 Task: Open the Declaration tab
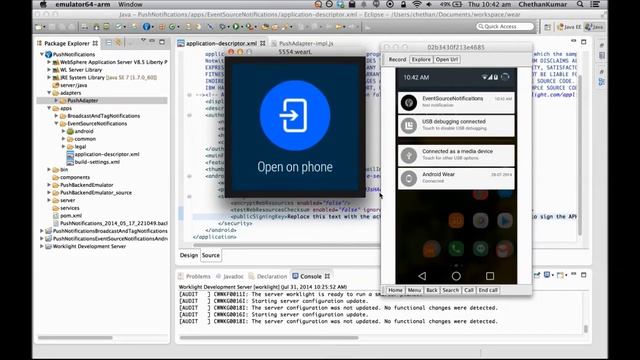pyautogui.click(x=268, y=276)
